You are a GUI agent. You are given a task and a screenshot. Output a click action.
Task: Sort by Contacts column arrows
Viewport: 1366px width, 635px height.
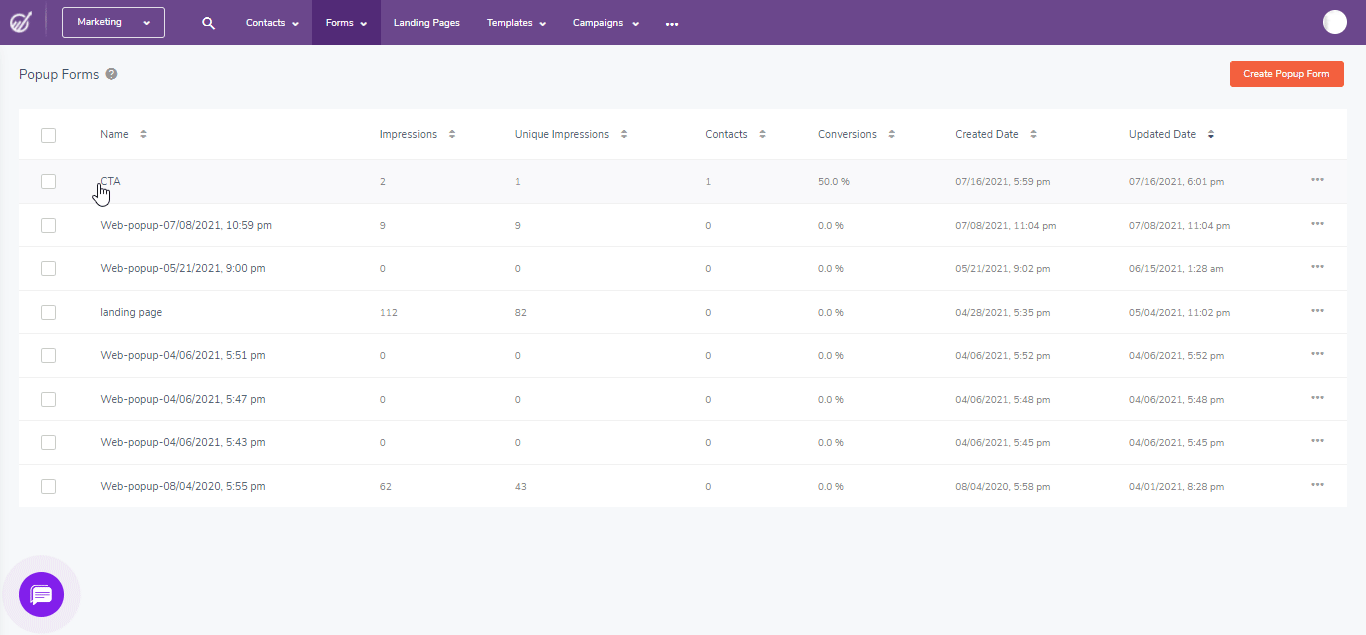pos(762,134)
